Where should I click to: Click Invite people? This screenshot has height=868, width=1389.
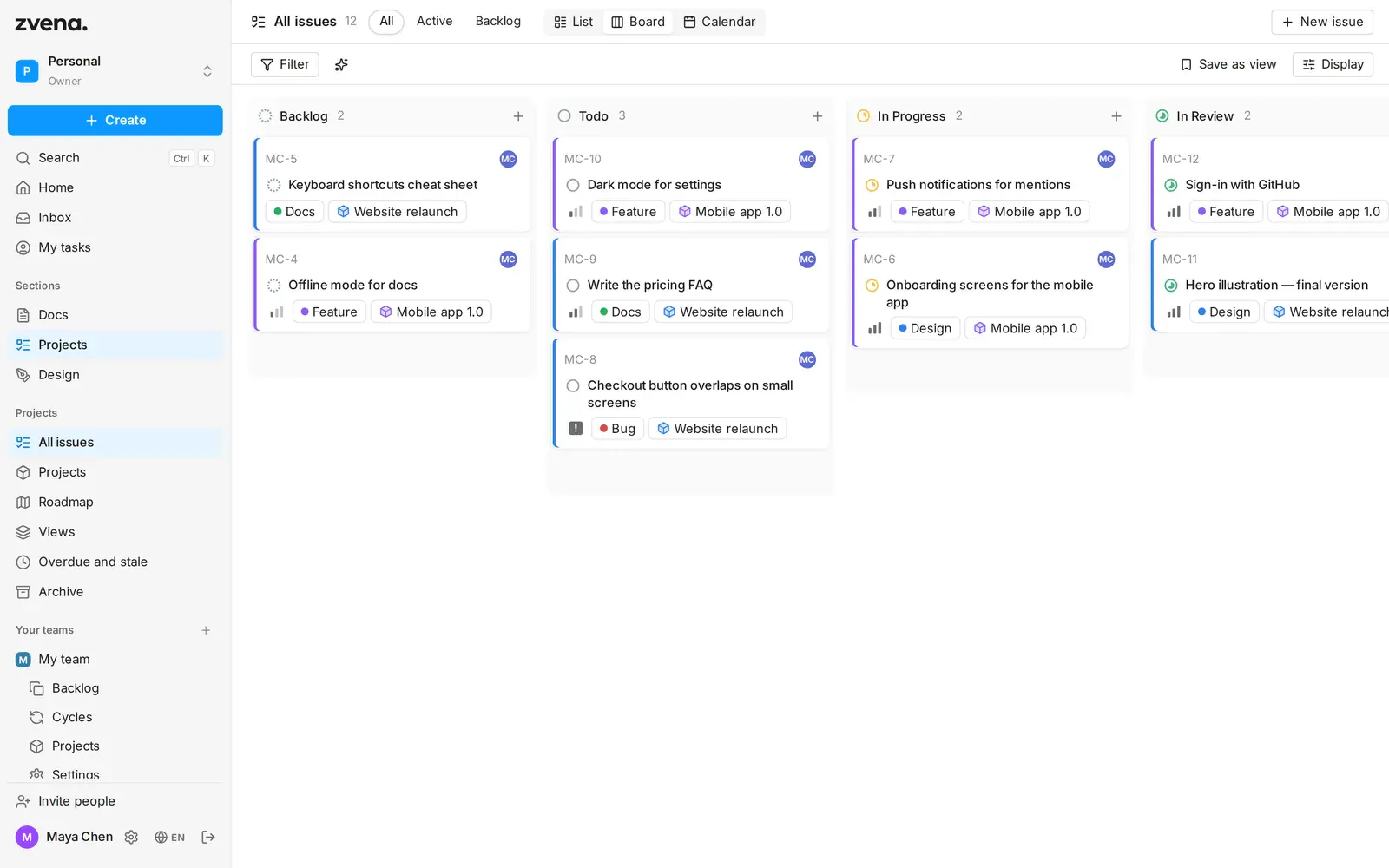pos(115,801)
